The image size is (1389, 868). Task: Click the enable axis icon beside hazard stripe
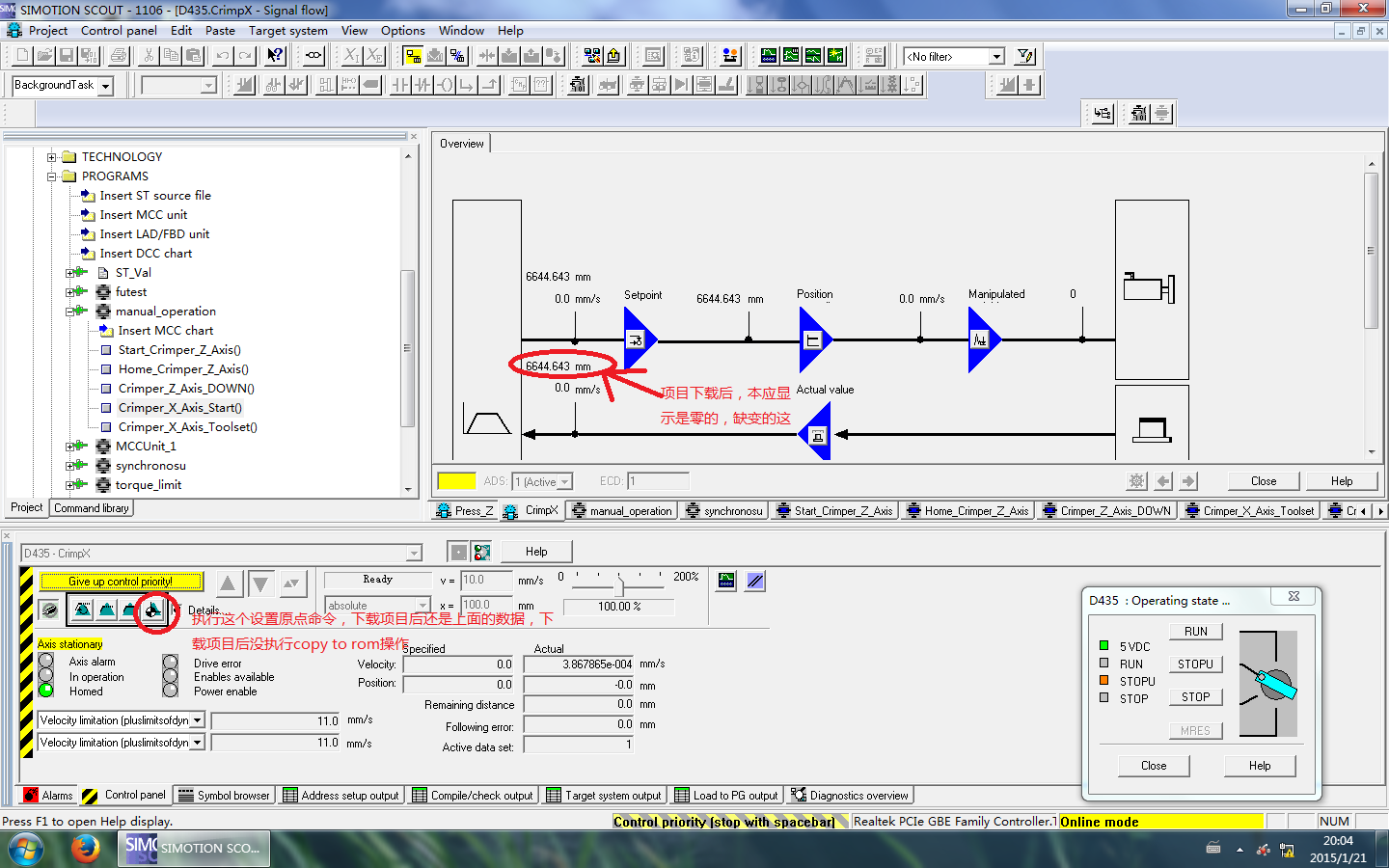(x=50, y=610)
